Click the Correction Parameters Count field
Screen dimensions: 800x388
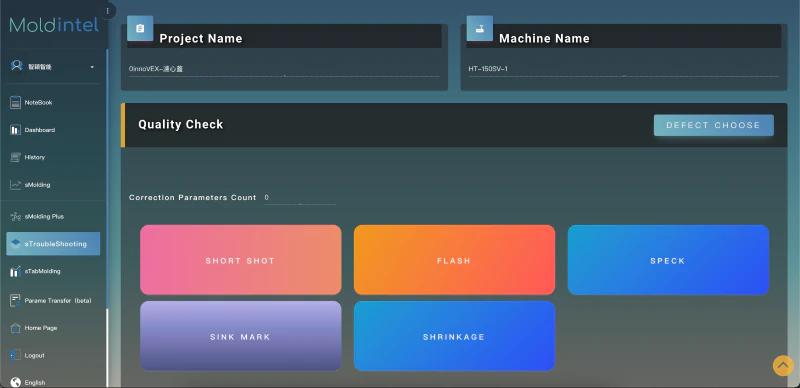click(x=300, y=198)
